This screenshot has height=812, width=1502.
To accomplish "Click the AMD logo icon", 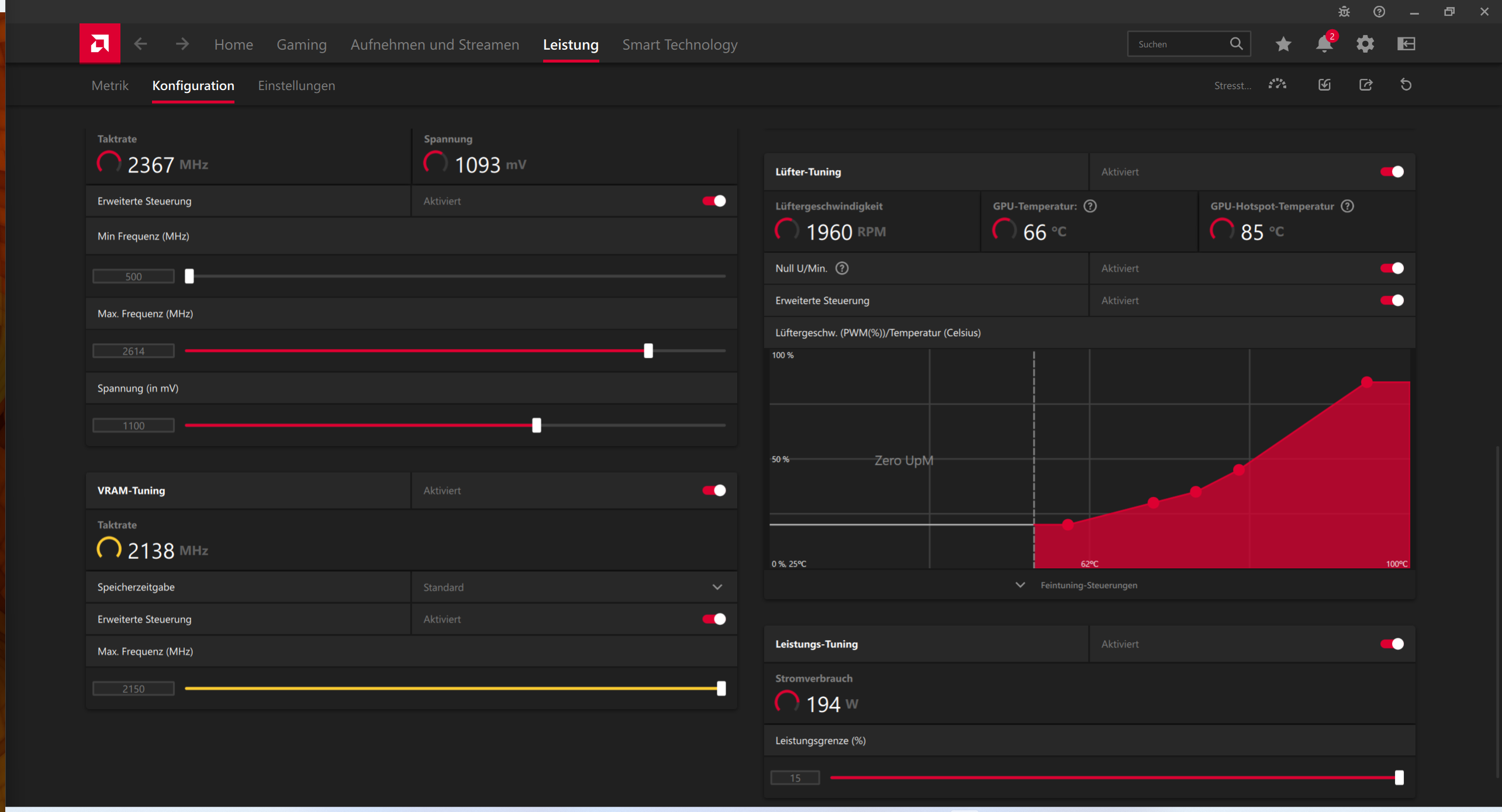I will [100, 43].
